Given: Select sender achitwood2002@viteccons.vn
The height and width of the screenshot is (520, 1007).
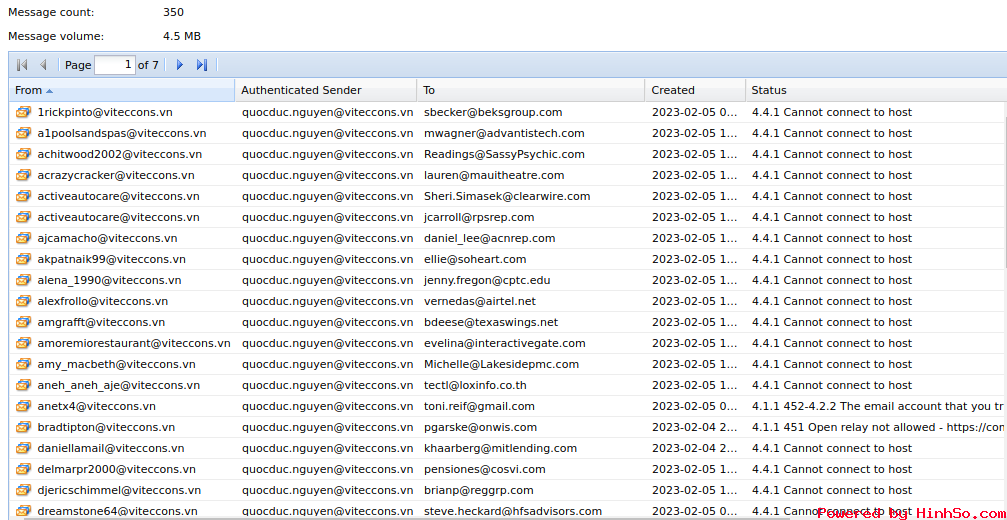Looking at the screenshot, I should point(120,154).
